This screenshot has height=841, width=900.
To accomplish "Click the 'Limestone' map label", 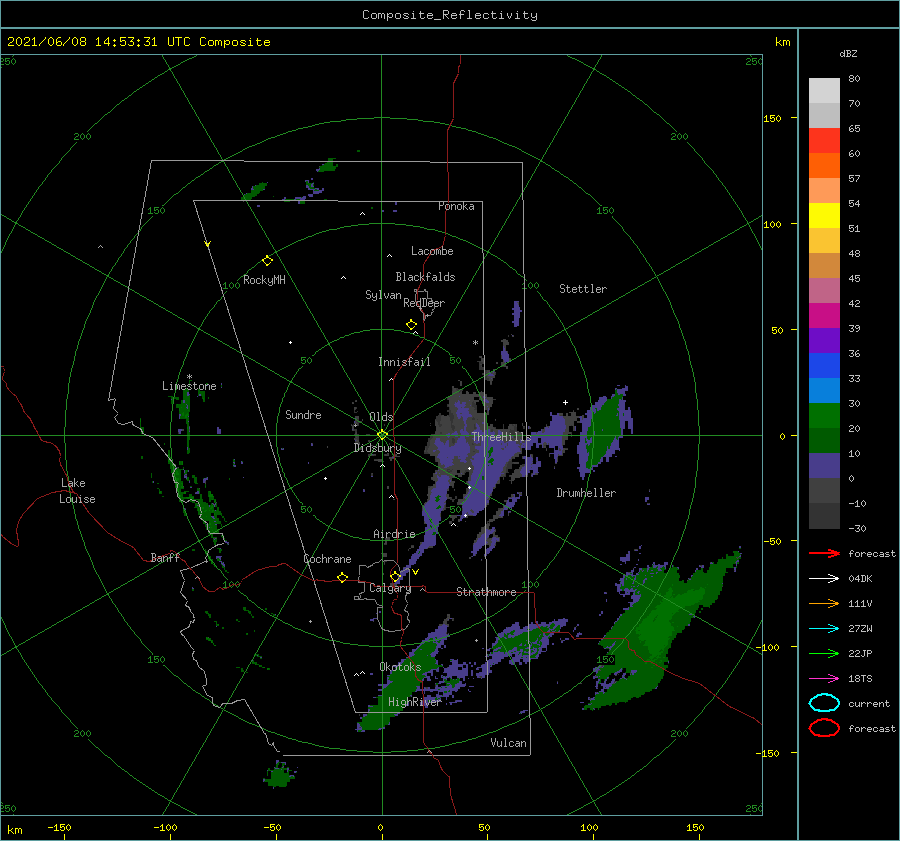I will point(189,386).
